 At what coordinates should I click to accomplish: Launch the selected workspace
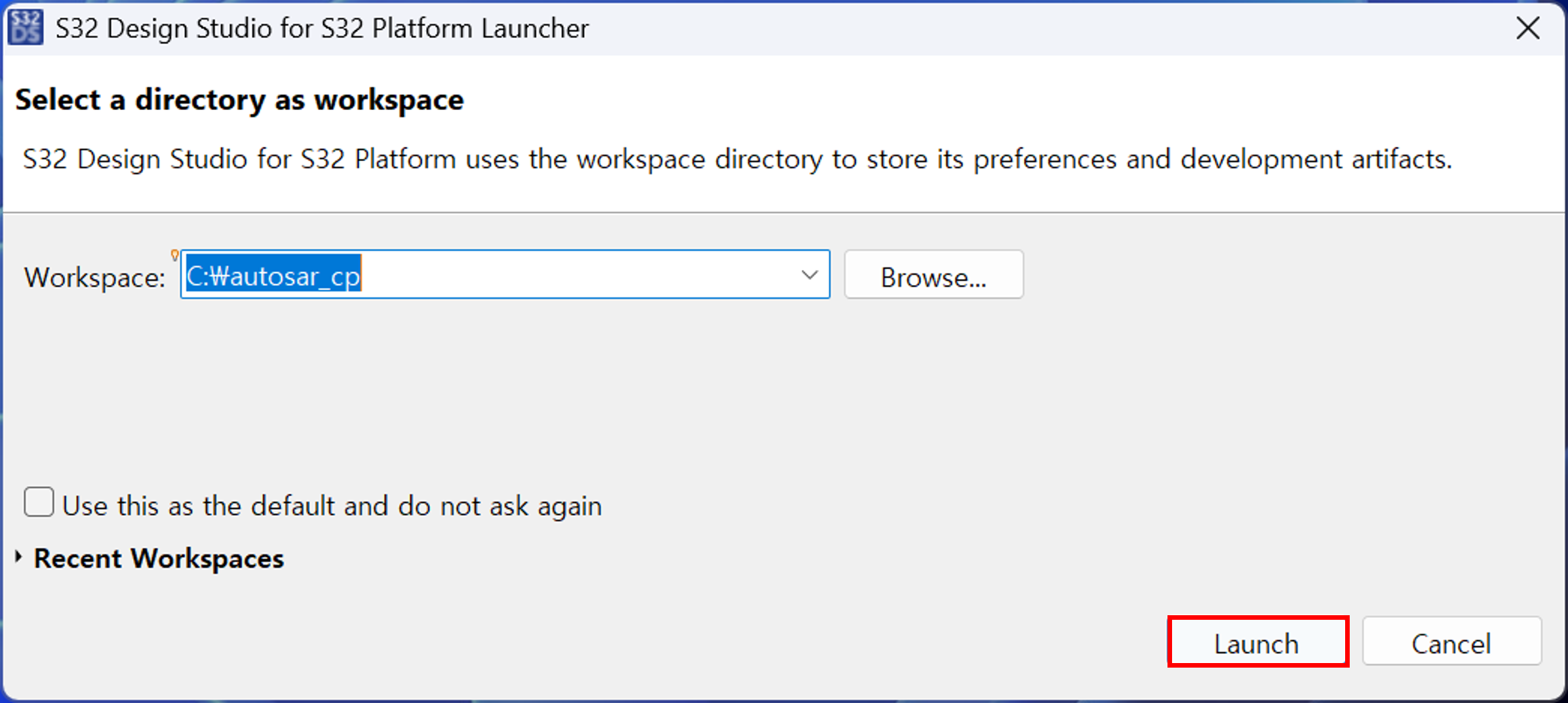point(1258,642)
